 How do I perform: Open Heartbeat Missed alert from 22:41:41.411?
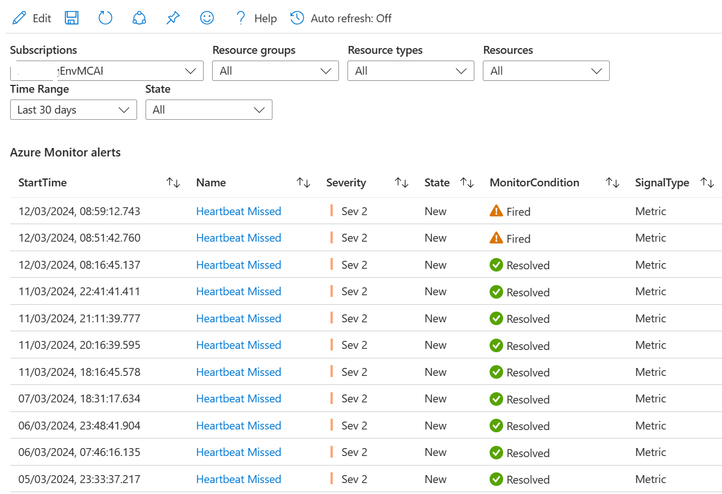(239, 291)
